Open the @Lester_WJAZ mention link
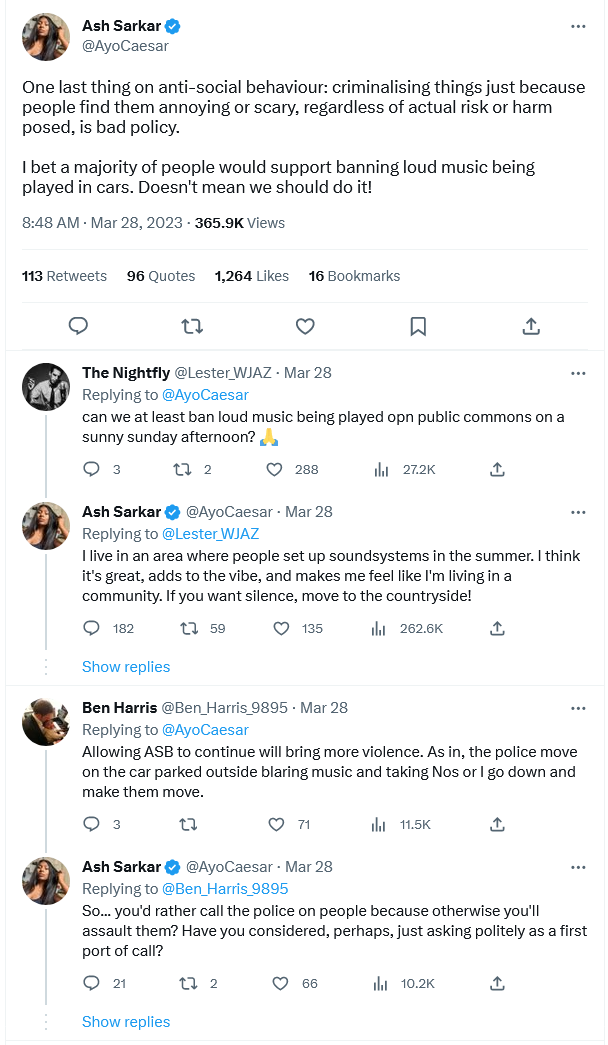 click(x=210, y=534)
